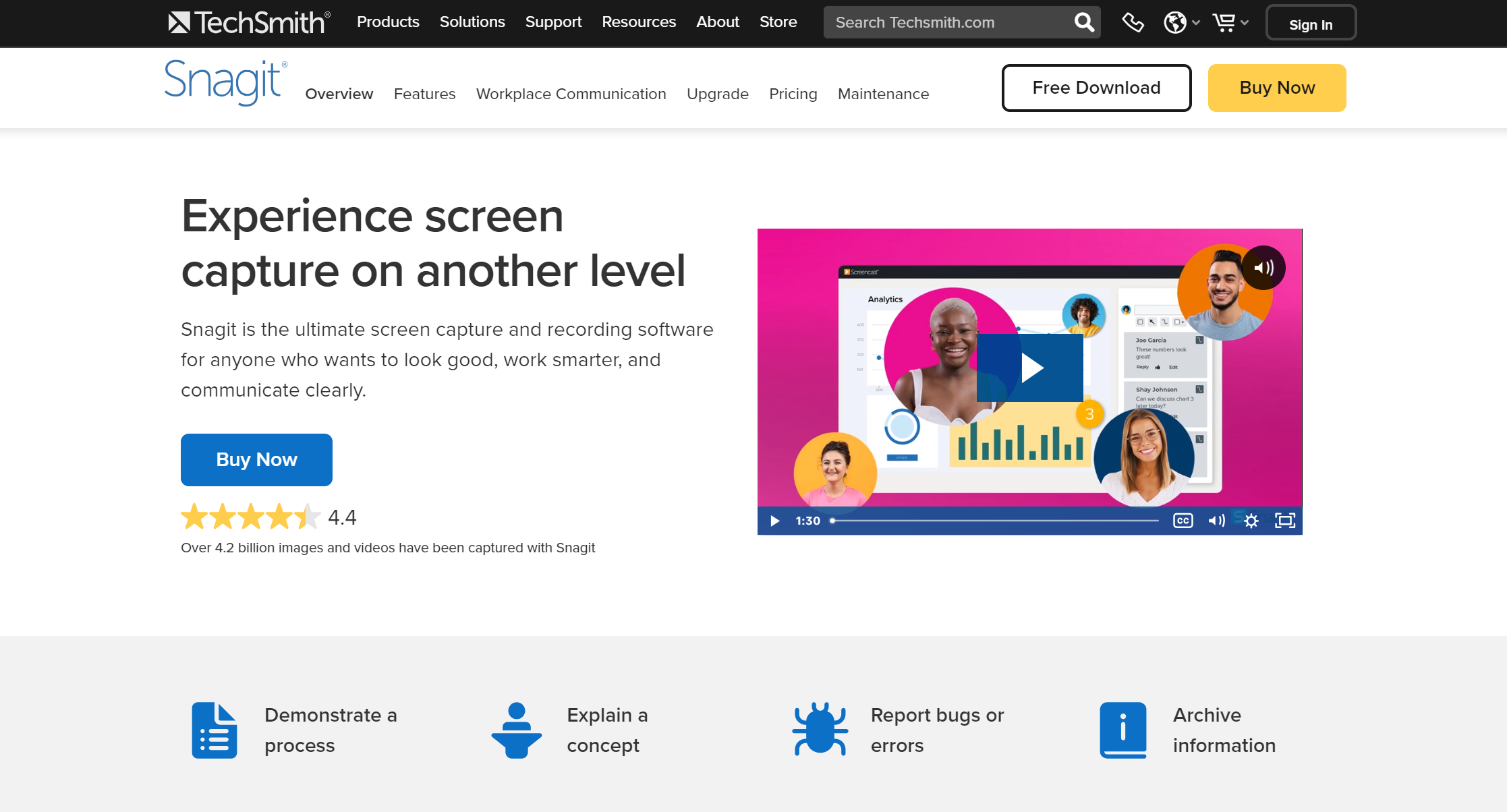
Task: Click the video progress bar
Action: coord(995,521)
